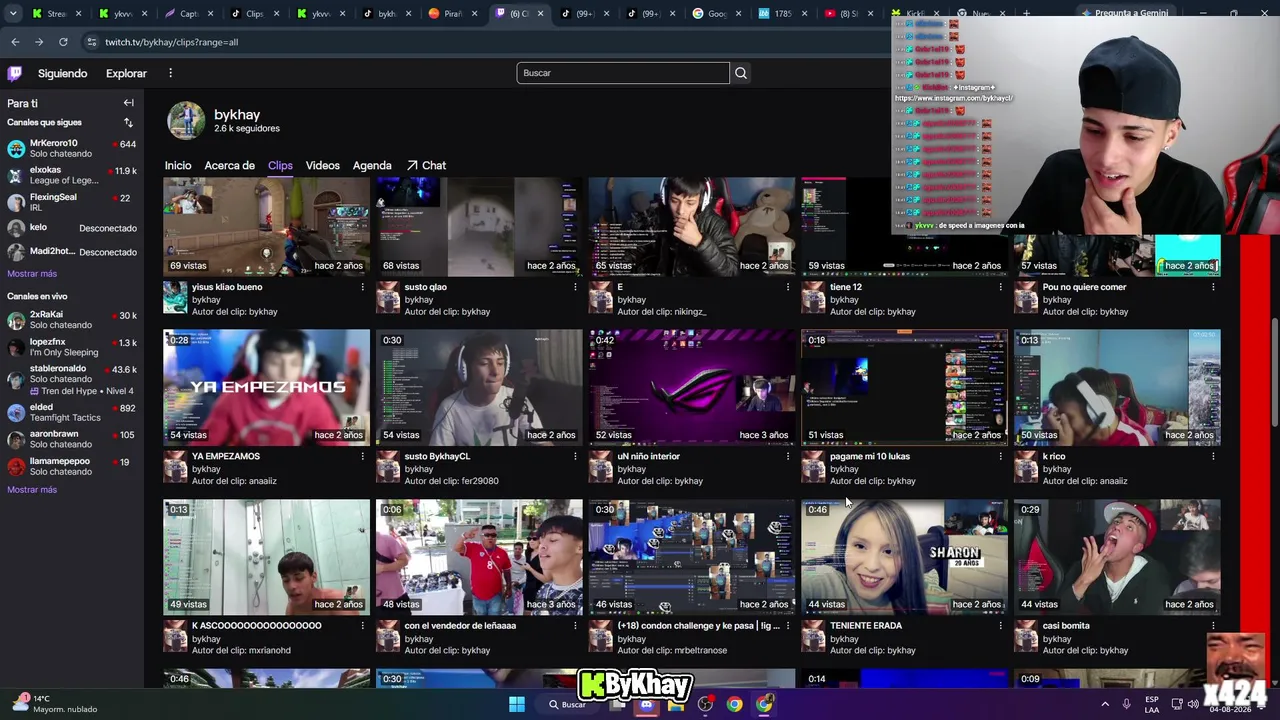
Task: Switch to the Videos tab
Action: click(x=323, y=166)
